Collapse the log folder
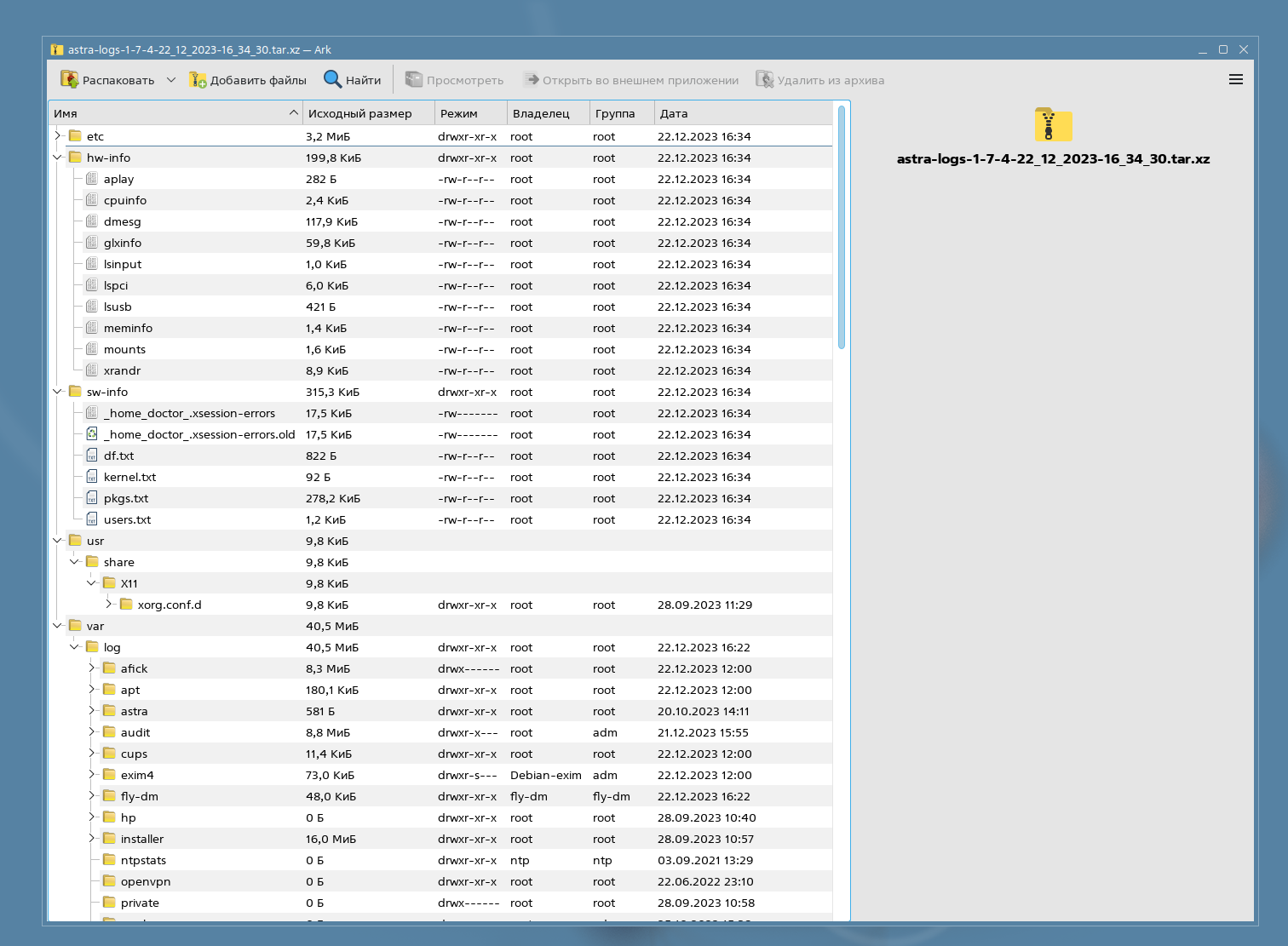The width and height of the screenshot is (1288, 946). (75, 647)
